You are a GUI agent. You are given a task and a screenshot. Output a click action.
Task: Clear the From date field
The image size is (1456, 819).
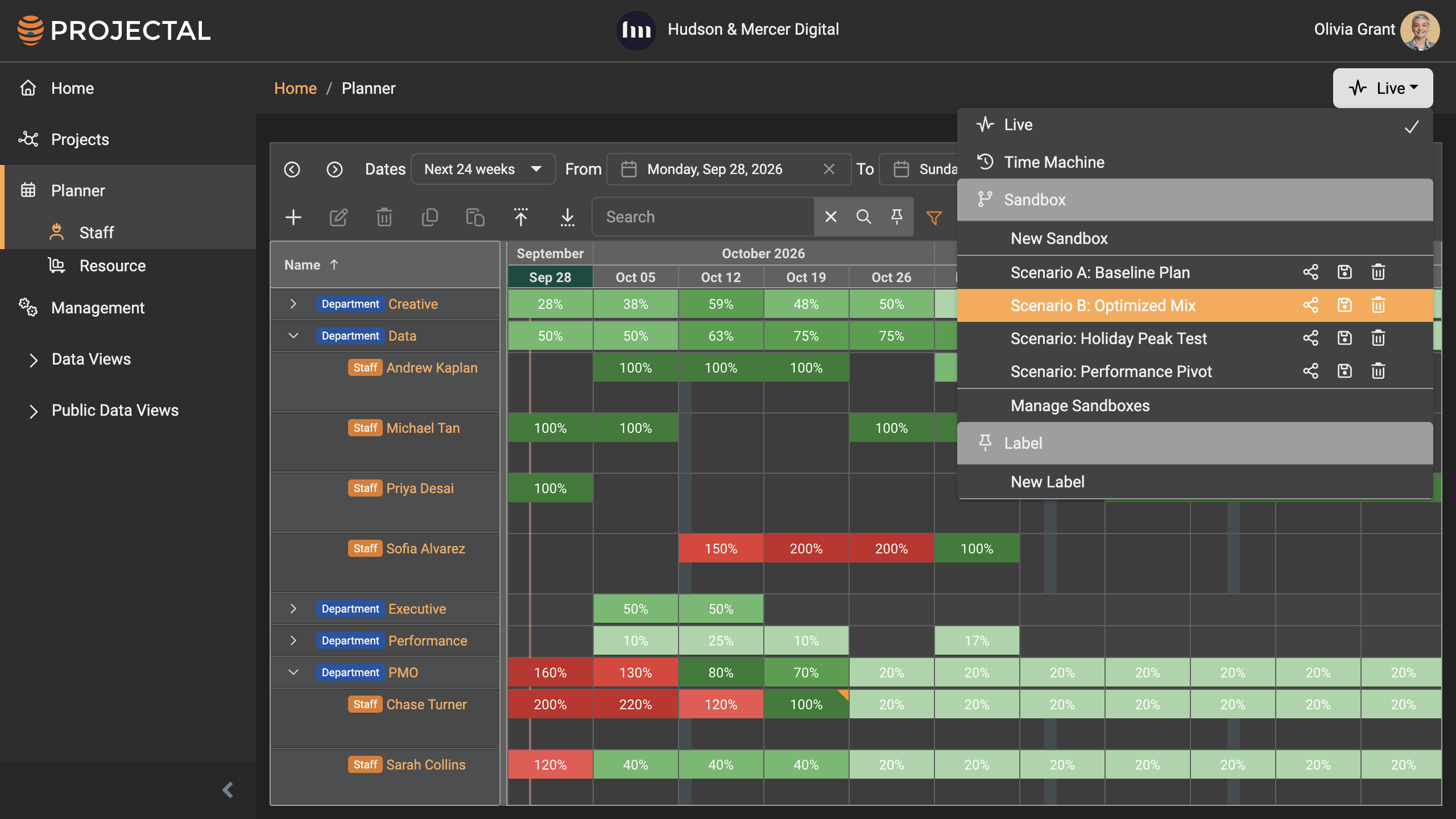coord(829,169)
